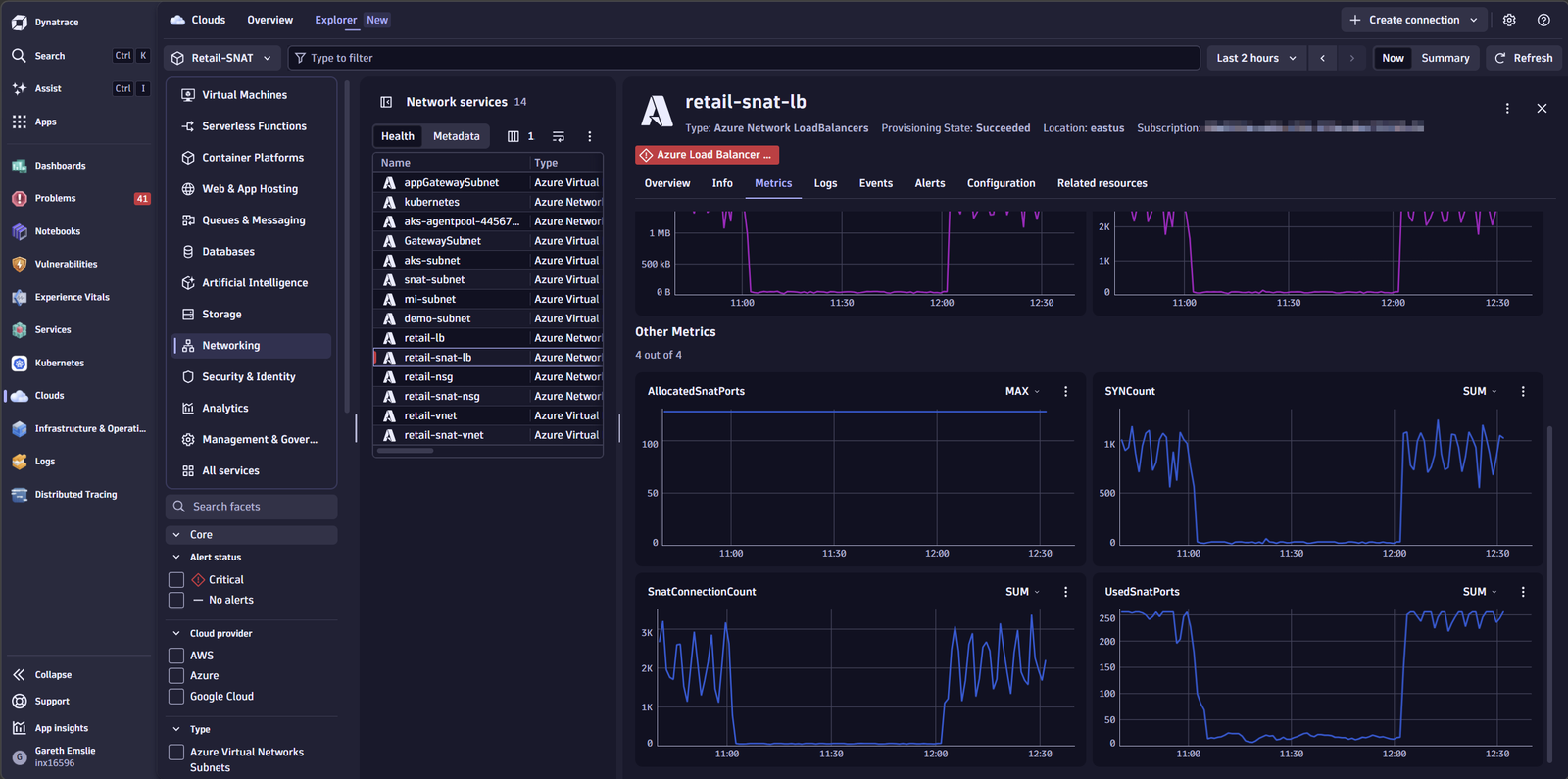Open Notebooks app icon

[x=19, y=231]
